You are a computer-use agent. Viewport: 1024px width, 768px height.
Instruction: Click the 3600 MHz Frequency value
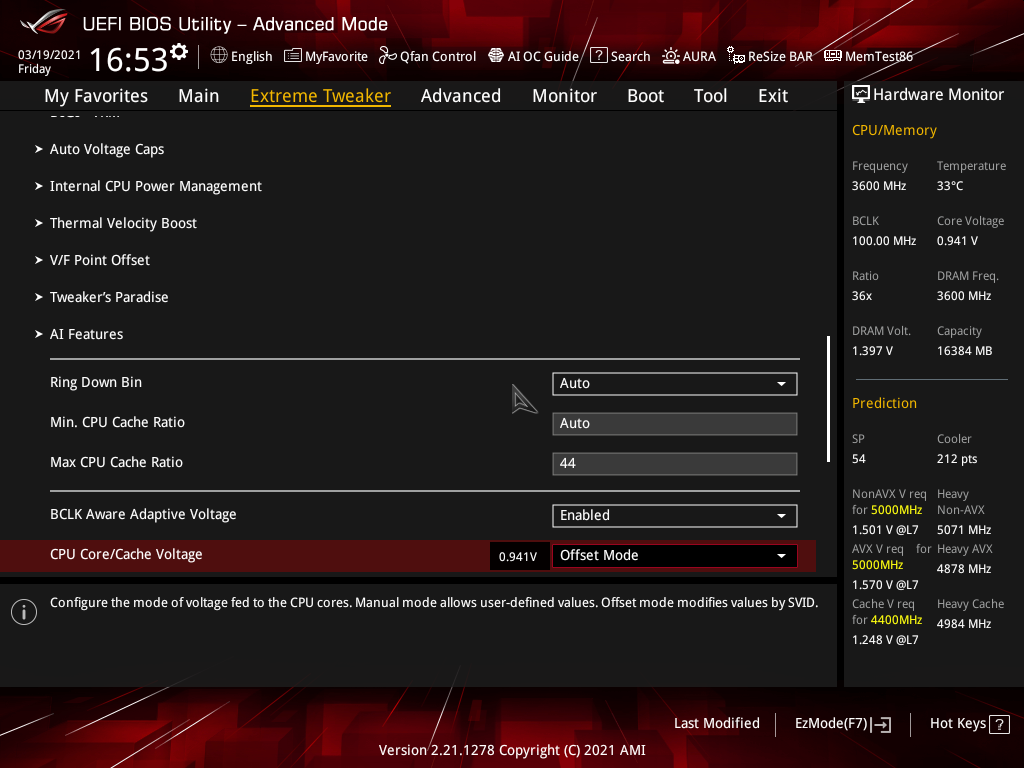click(878, 186)
